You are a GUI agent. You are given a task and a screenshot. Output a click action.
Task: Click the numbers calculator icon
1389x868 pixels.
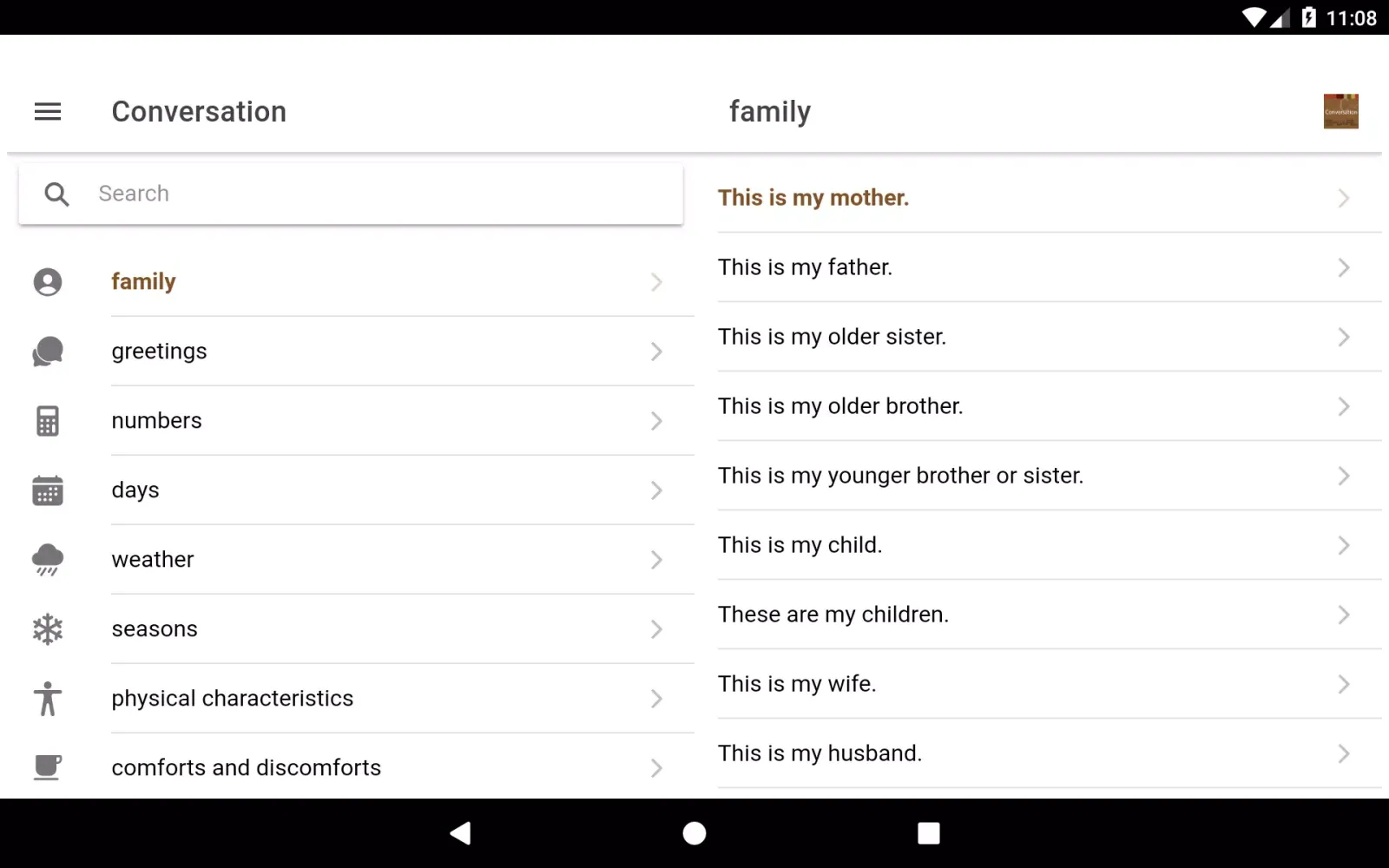[48, 421]
